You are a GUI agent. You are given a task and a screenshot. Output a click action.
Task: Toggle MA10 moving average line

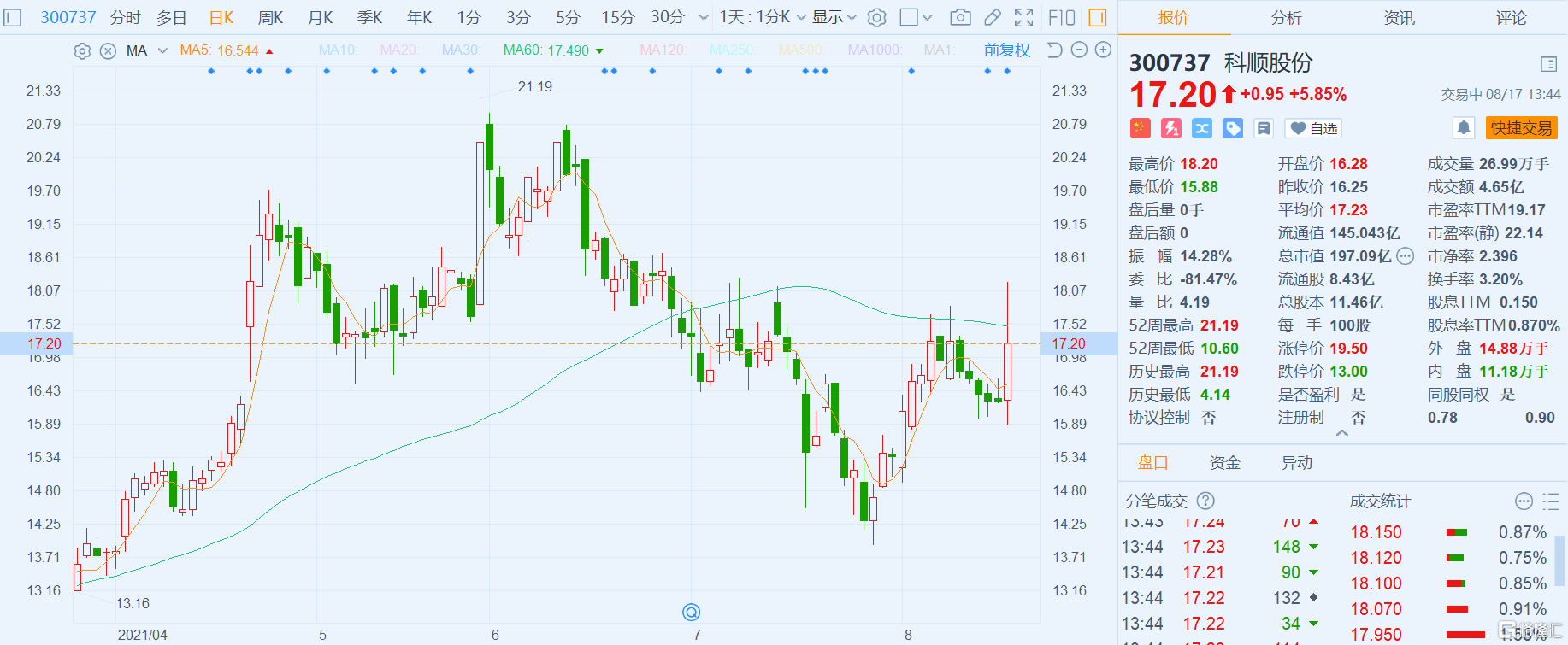pos(338,50)
